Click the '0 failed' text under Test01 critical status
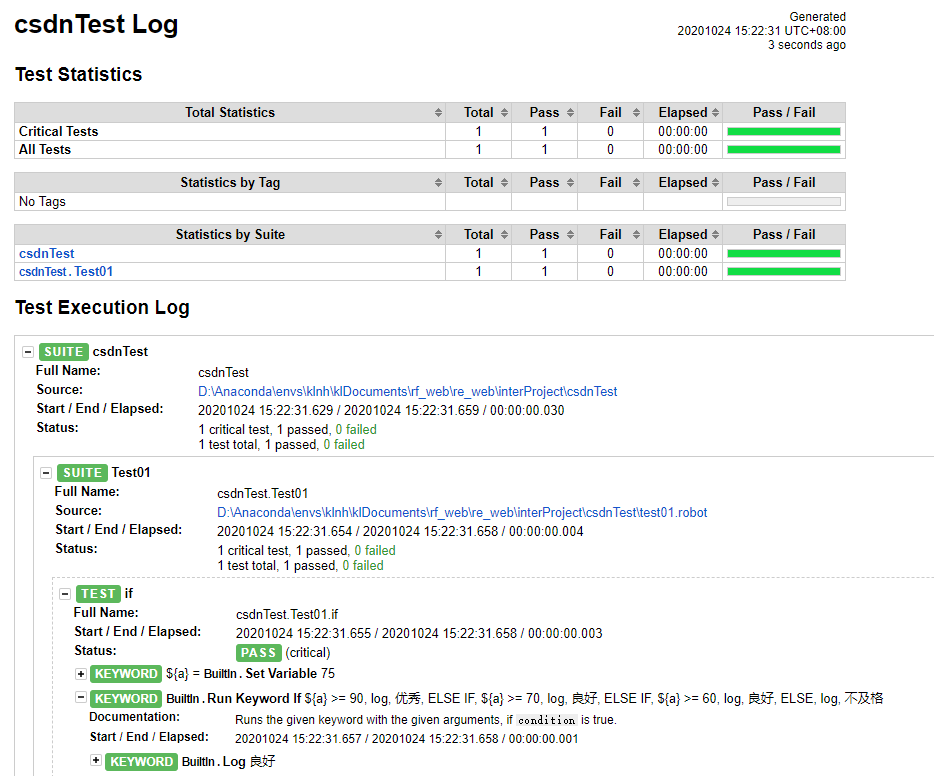 (x=375, y=550)
